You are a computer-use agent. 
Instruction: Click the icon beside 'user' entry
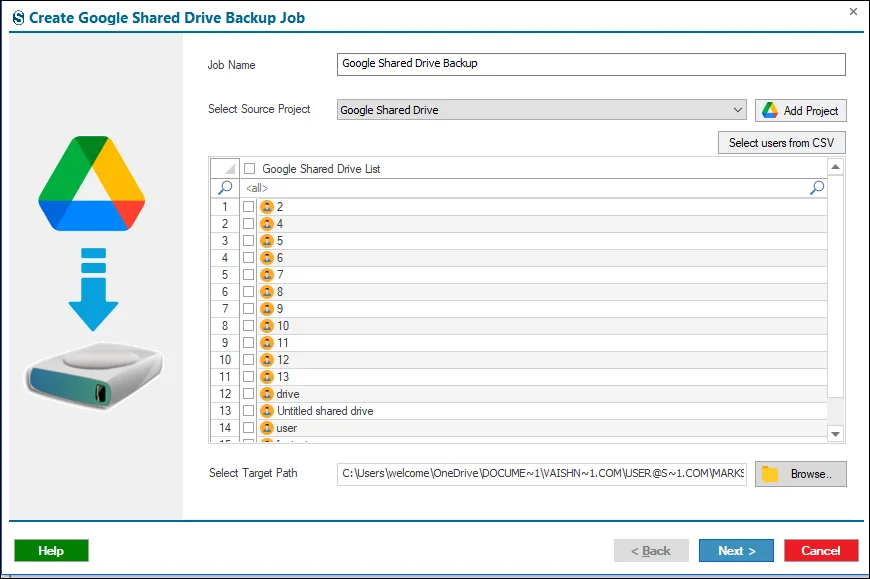pyautogui.click(x=267, y=428)
